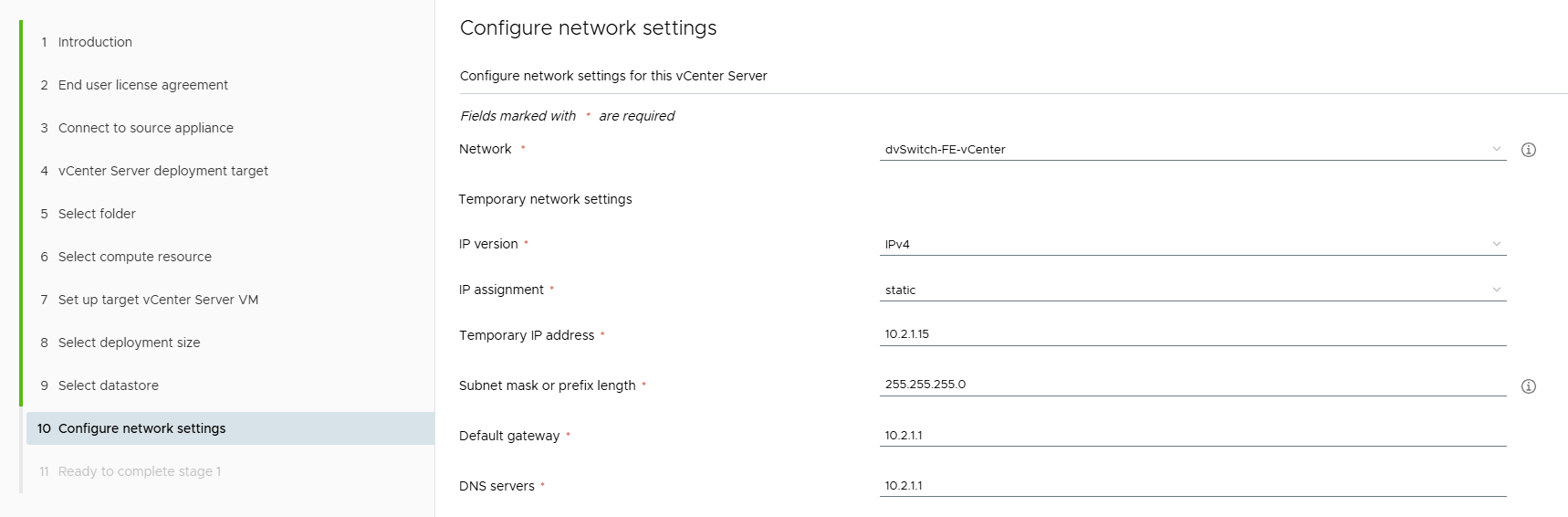Open End user license agreement step
Viewport: 1568px width, 517px height.
[143, 85]
